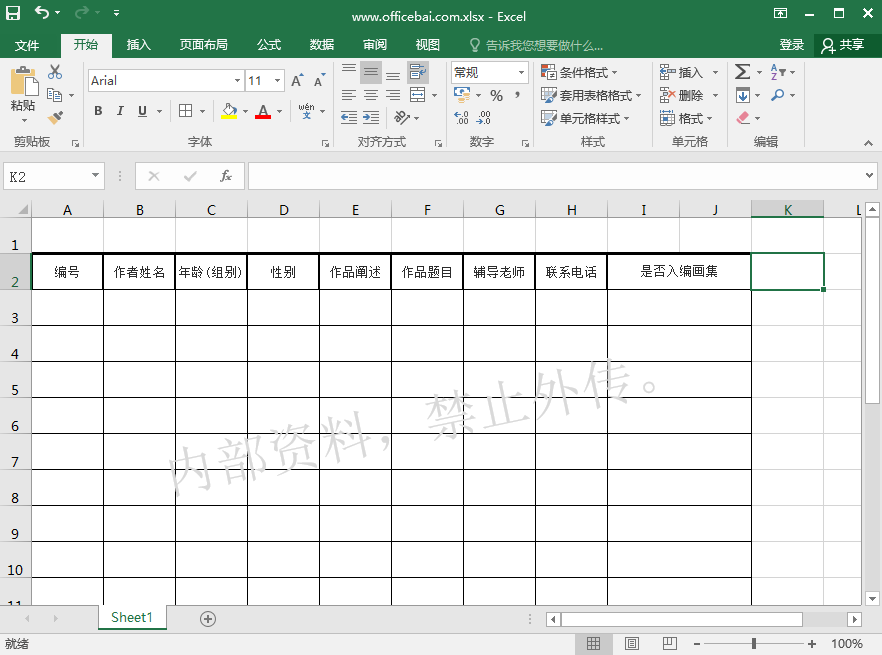Screen dimensions: 882x655
Task: Decrease decimal places
Action: [x=484, y=118]
